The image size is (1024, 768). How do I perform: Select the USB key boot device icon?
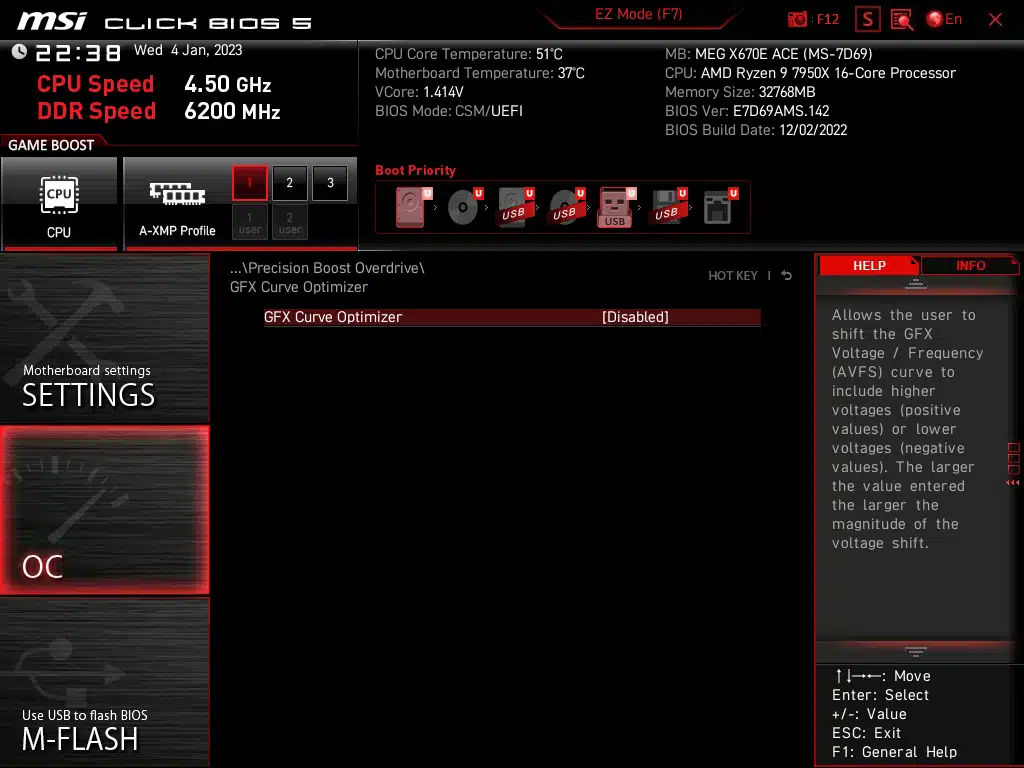click(617, 207)
